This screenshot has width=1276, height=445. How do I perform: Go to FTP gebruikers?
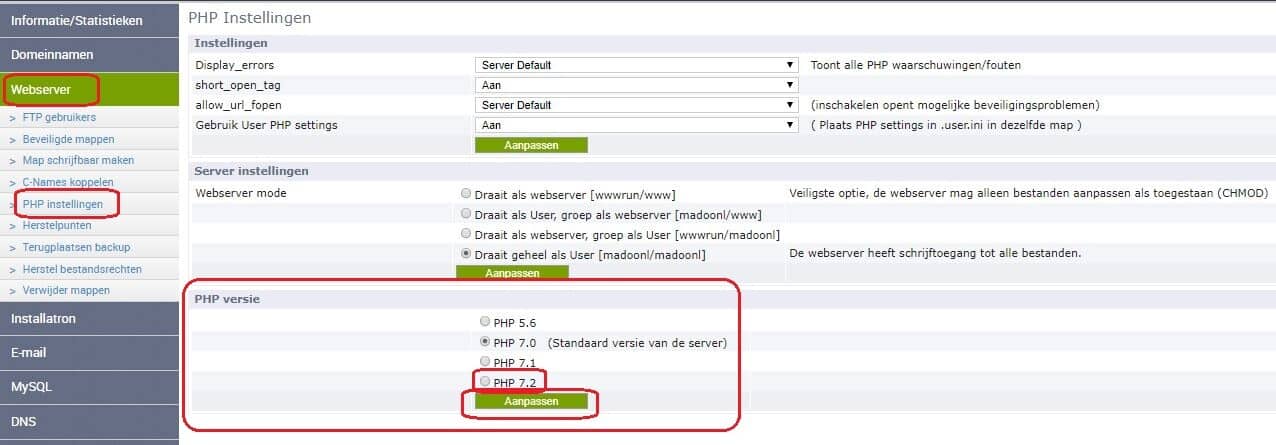click(x=59, y=117)
